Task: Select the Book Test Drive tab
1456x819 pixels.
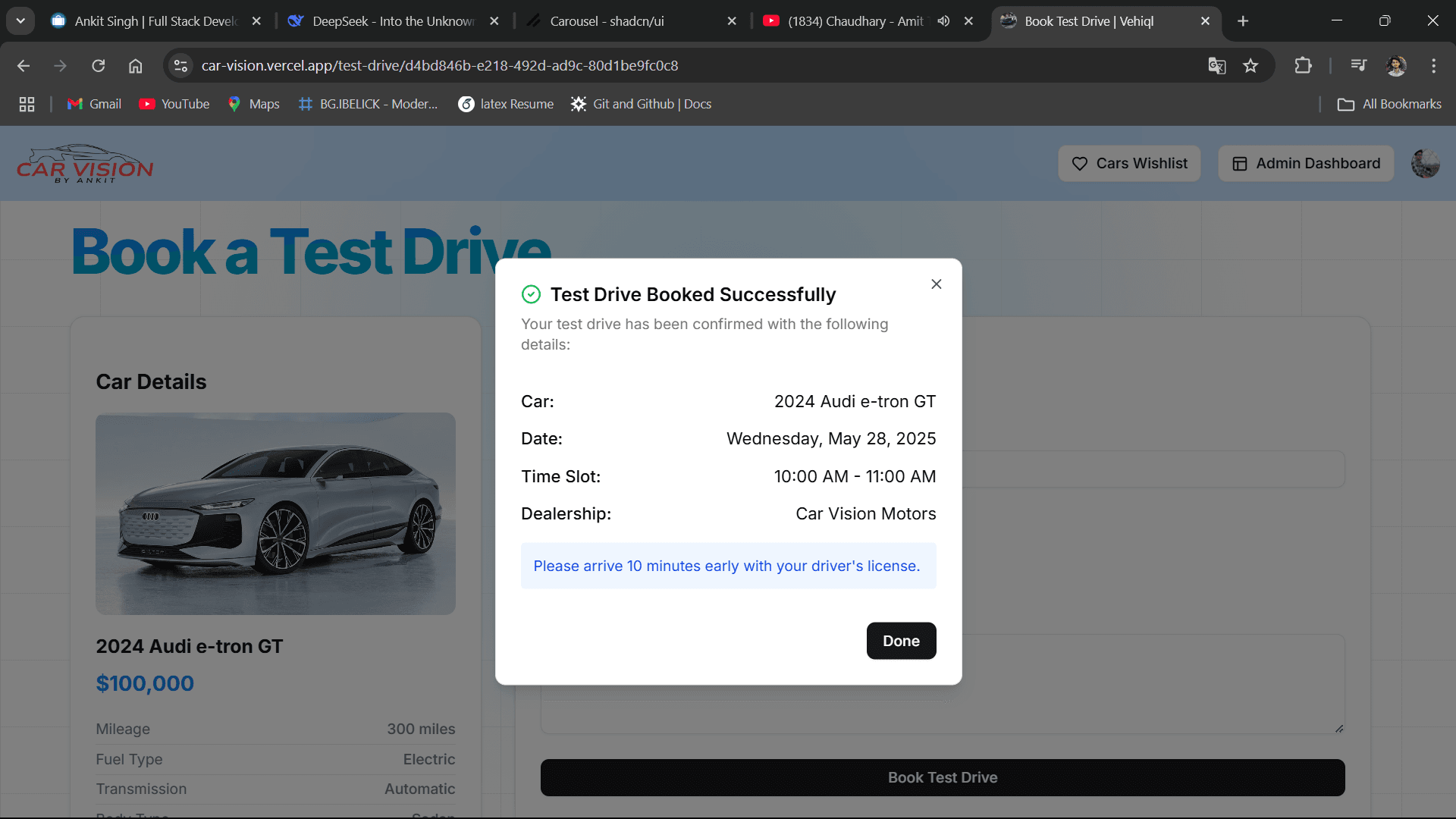Action: 1089,21
